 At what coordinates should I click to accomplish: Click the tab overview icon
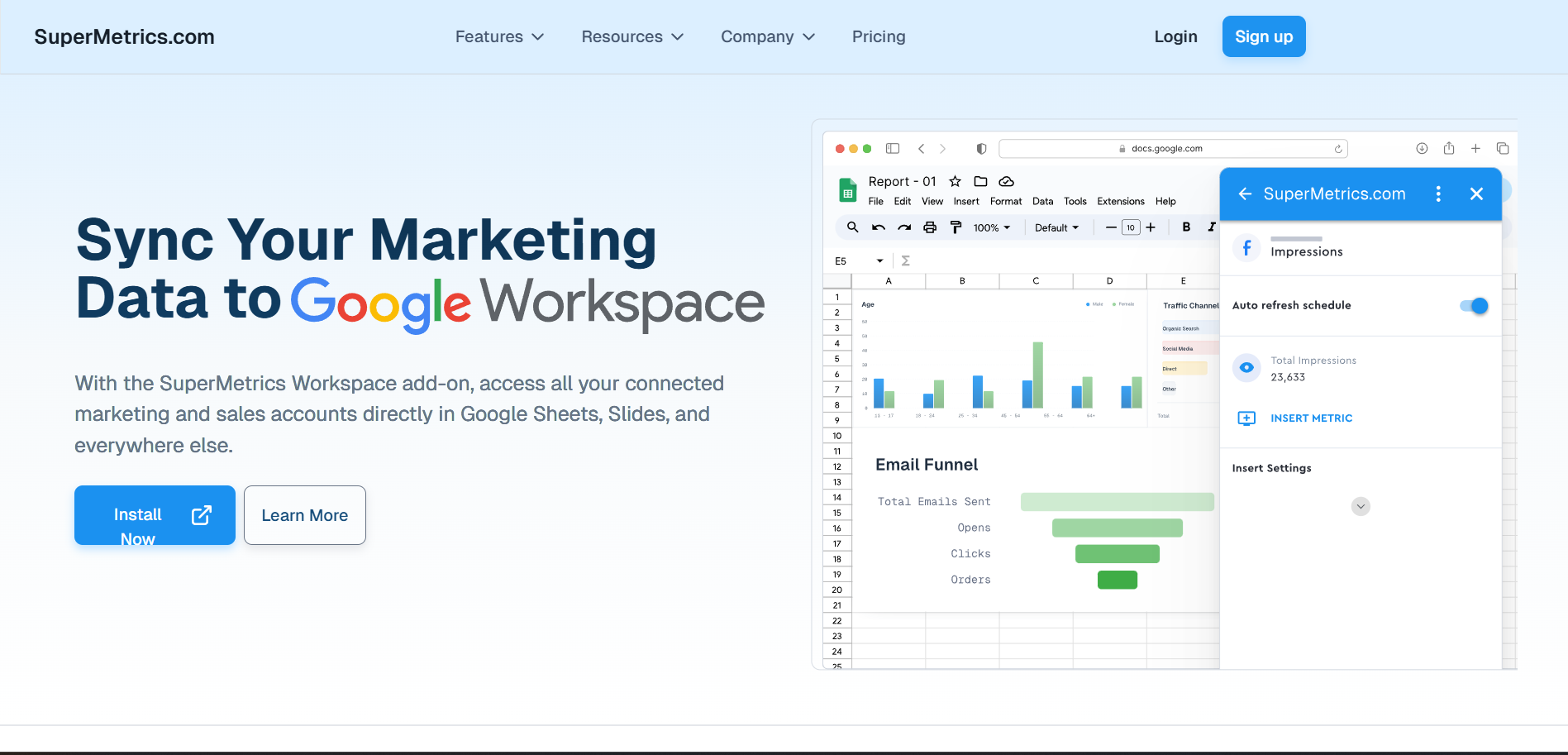1503,149
